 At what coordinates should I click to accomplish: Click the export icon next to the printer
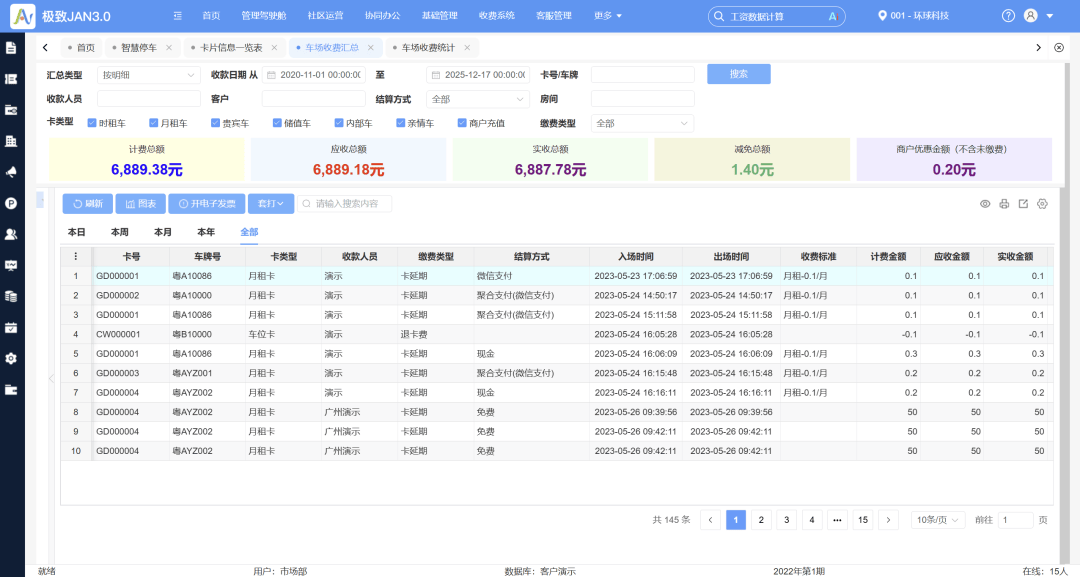pos(1023,203)
